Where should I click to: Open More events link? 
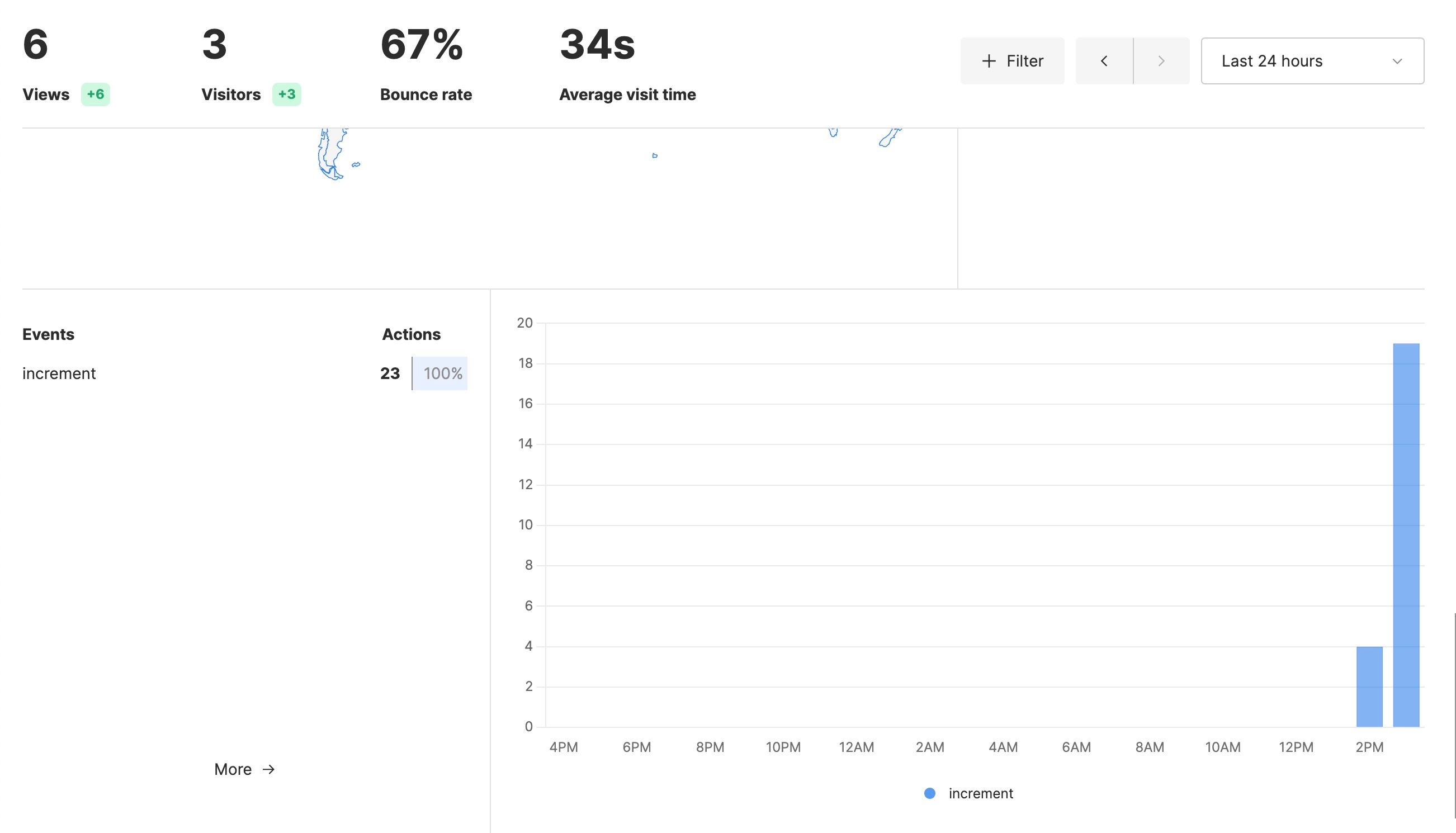pyautogui.click(x=245, y=769)
